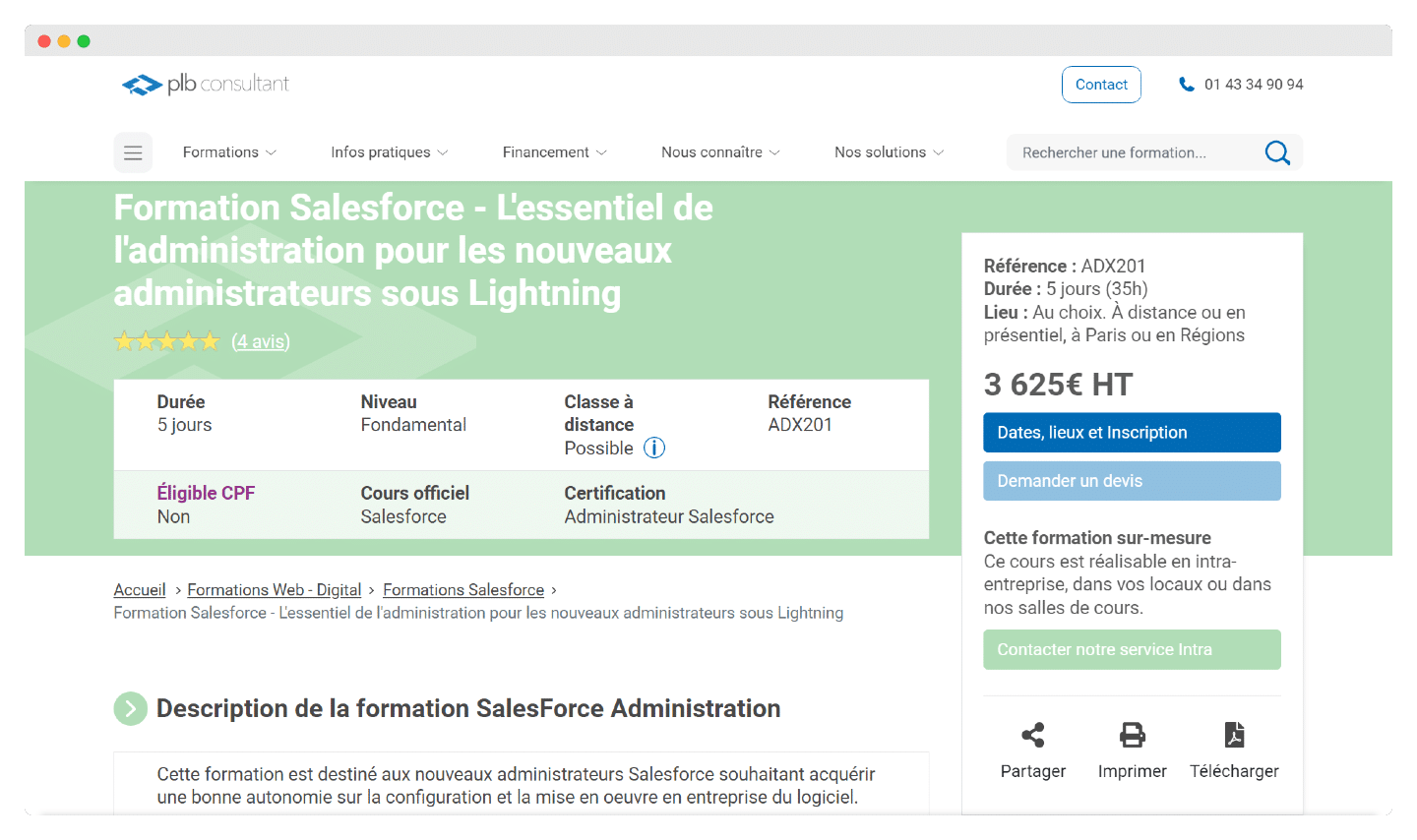The image size is (1417, 840).
Task: Click the macOS green maximize window button
Action: click(x=84, y=41)
